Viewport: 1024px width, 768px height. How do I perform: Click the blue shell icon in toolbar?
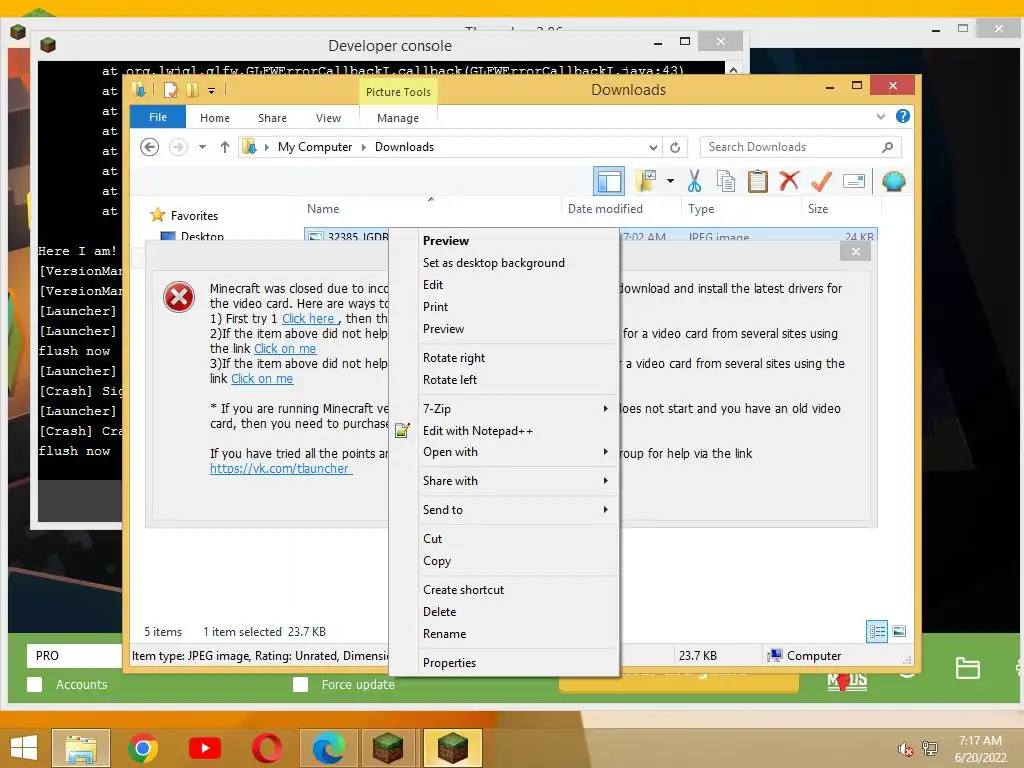[x=893, y=181]
